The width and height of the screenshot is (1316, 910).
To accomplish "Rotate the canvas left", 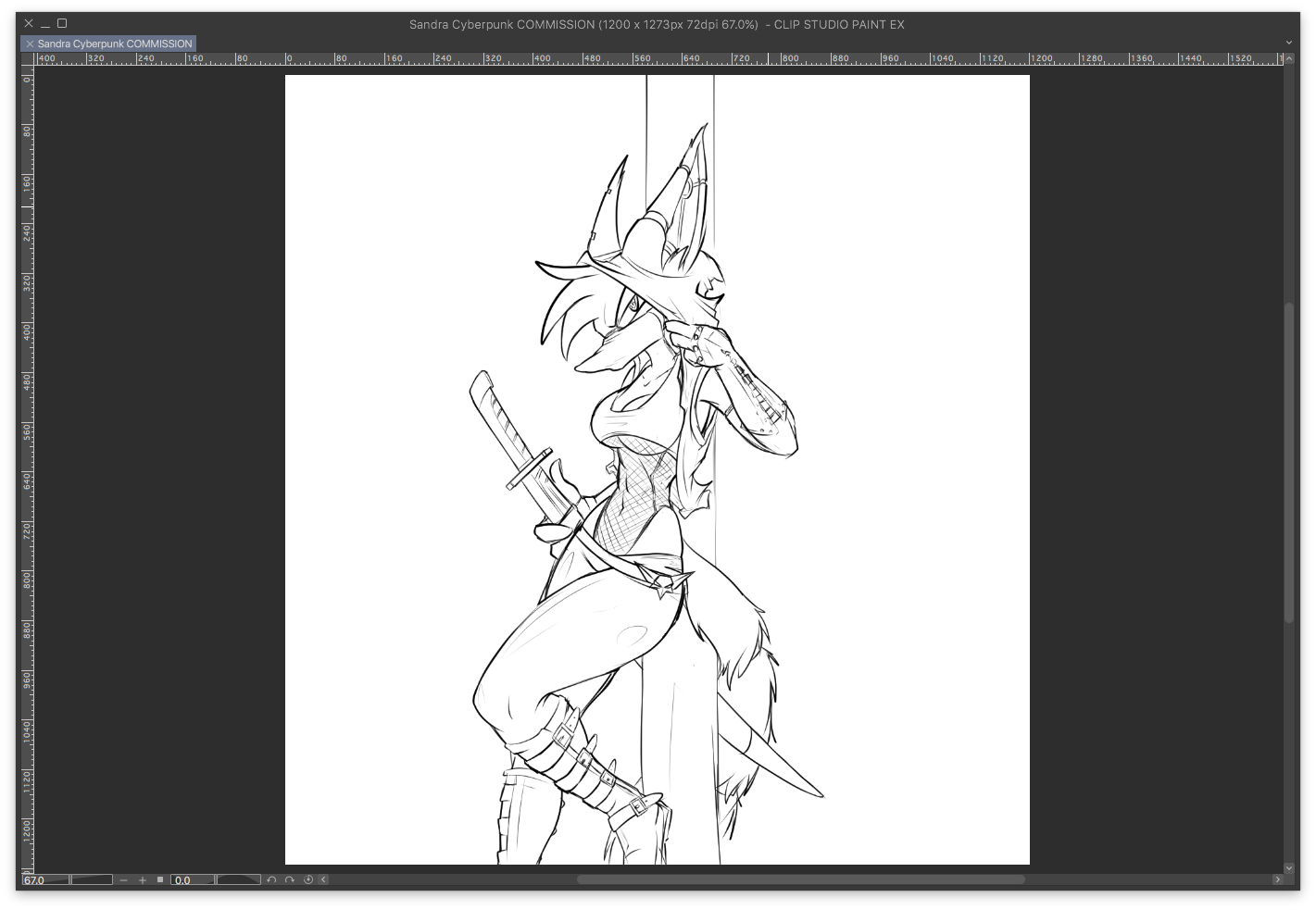I will point(271,880).
